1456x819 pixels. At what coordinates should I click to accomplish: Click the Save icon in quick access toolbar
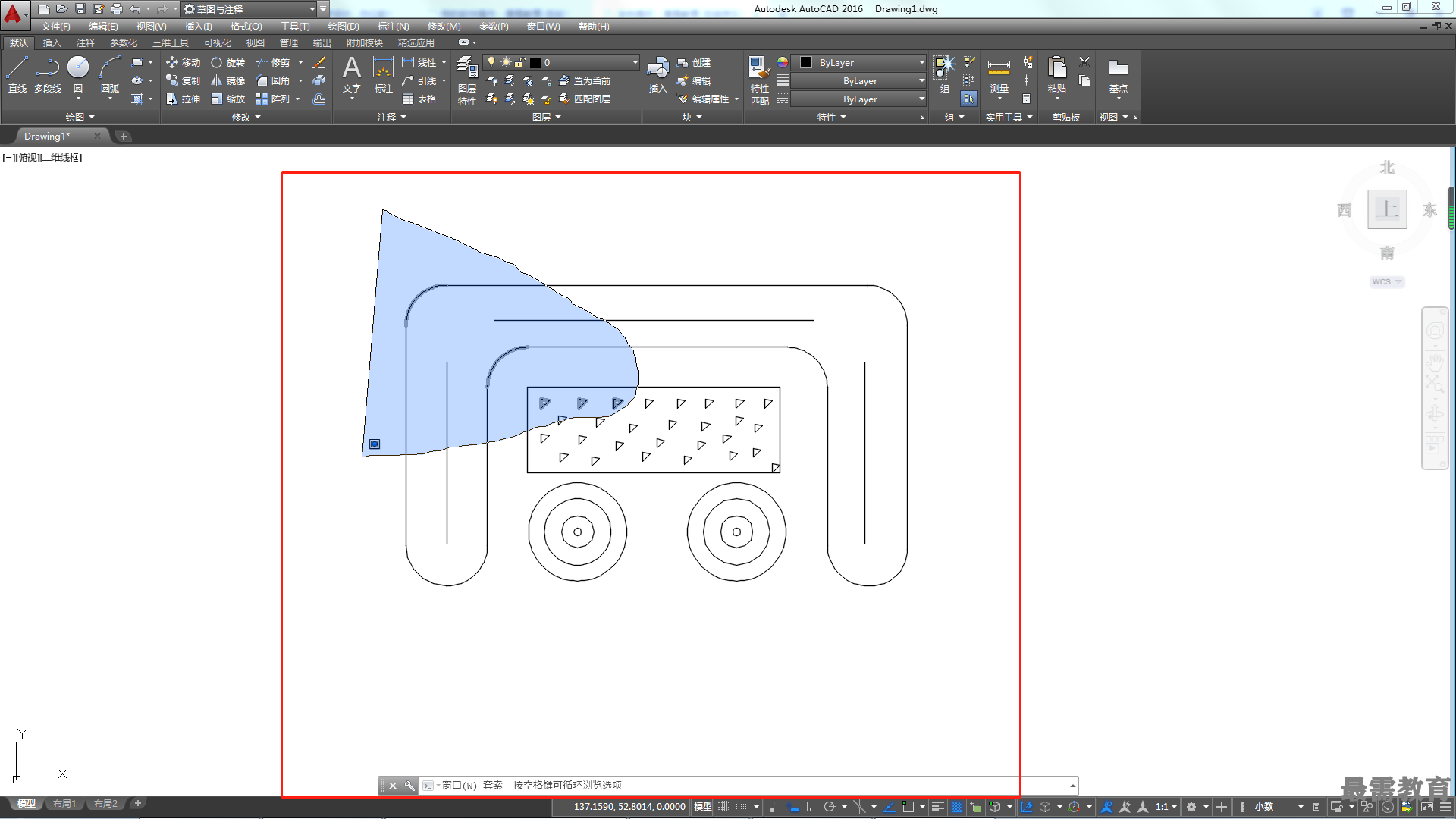pos(80,9)
